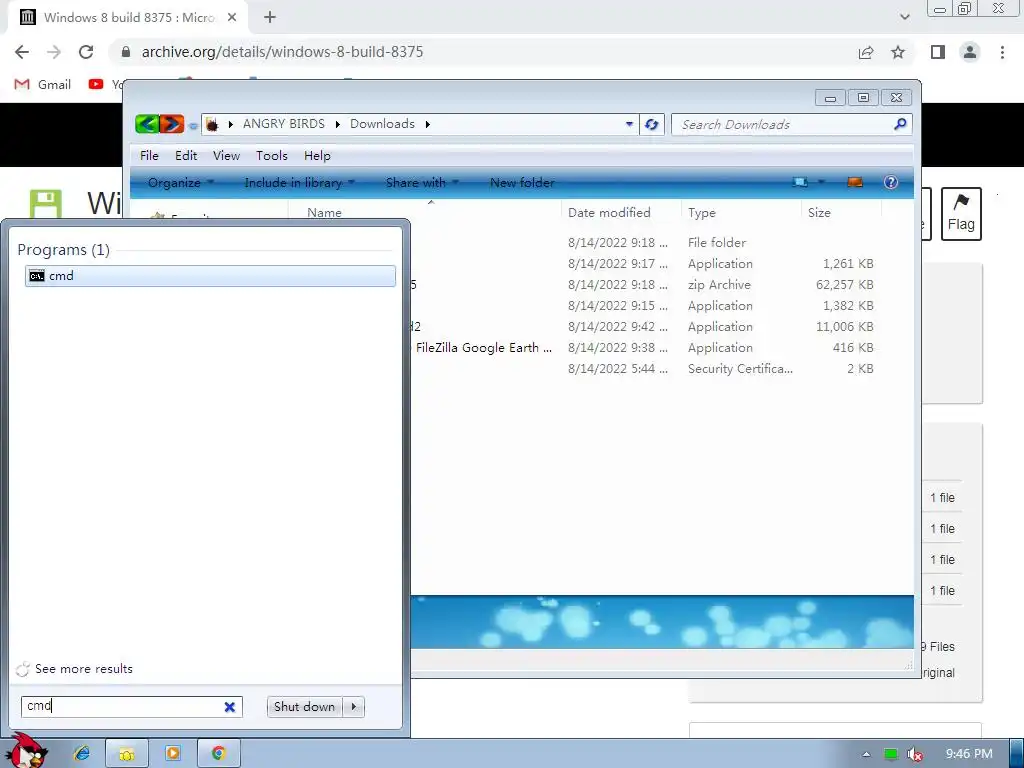Open Windows Media Player from taskbar
Viewport: 1024px width, 768px height.
click(172, 754)
